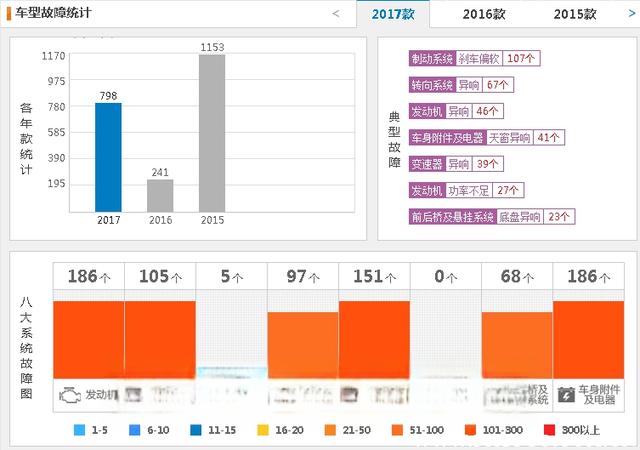
Task: Click the 0个 count cell
Action: pos(446,276)
